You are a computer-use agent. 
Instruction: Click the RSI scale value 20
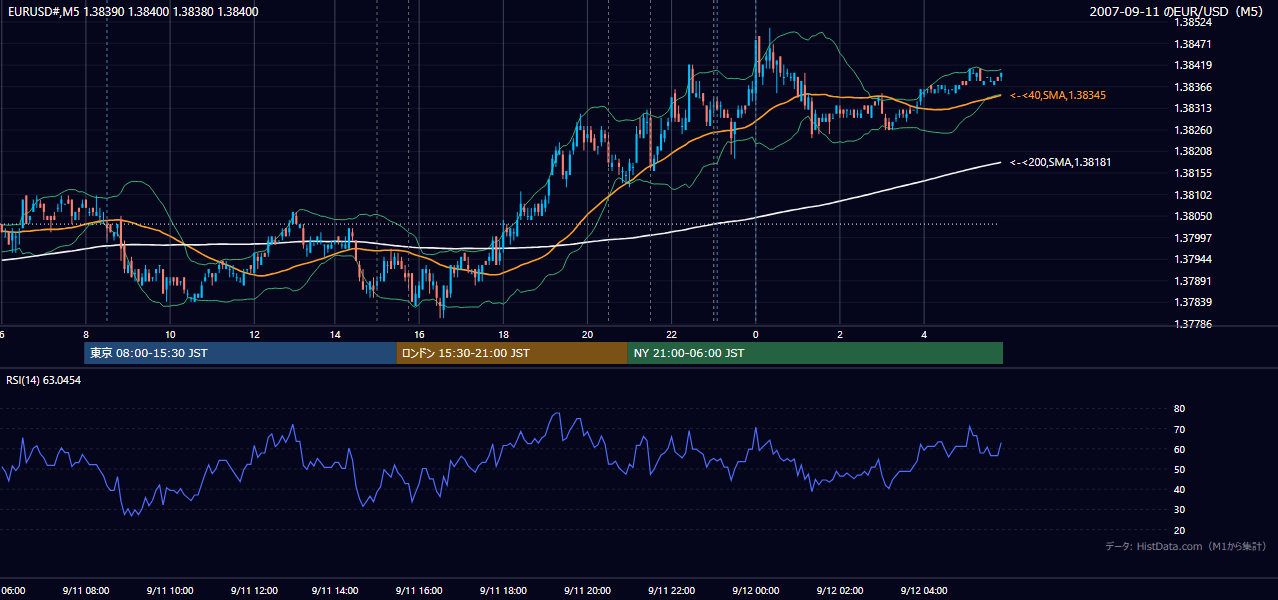pos(1179,530)
